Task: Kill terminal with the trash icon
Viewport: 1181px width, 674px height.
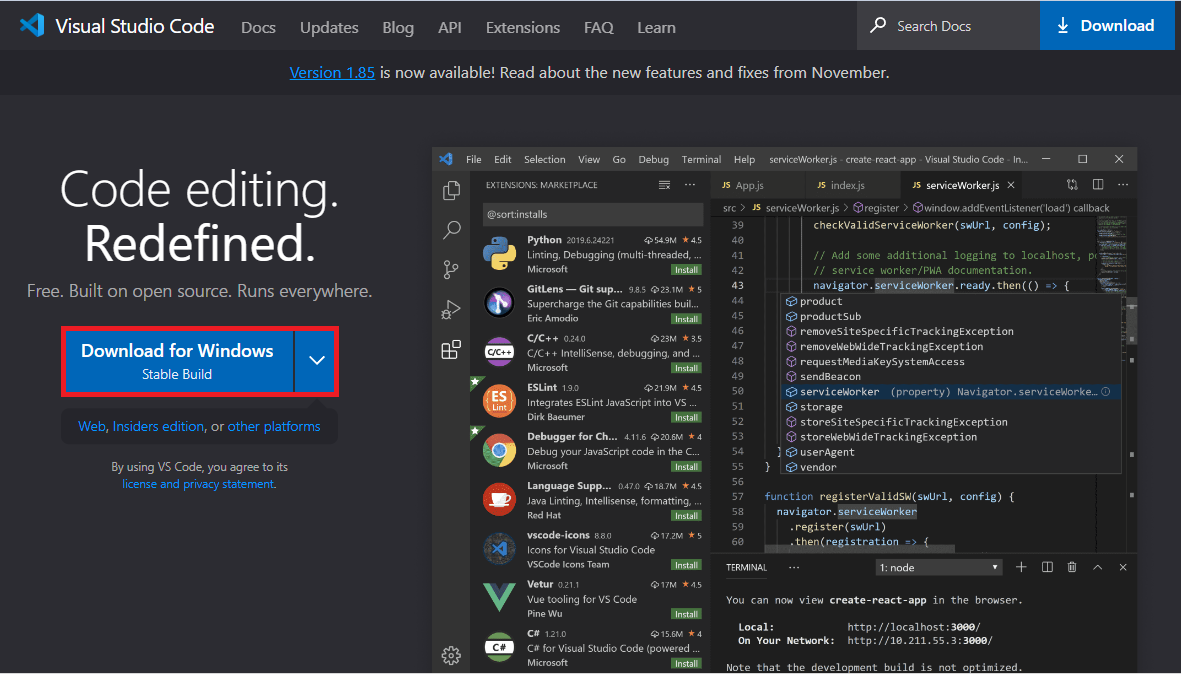Action: 1072,567
